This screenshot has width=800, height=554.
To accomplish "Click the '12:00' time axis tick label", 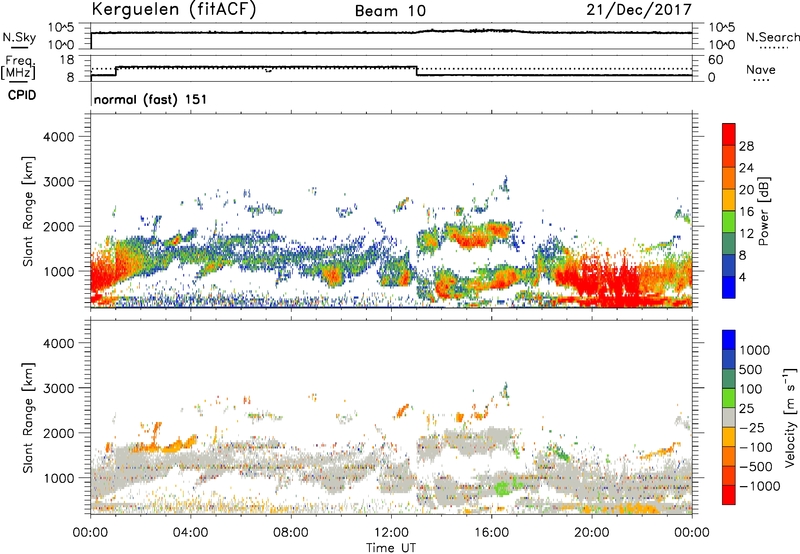I will pyautogui.click(x=391, y=533).
